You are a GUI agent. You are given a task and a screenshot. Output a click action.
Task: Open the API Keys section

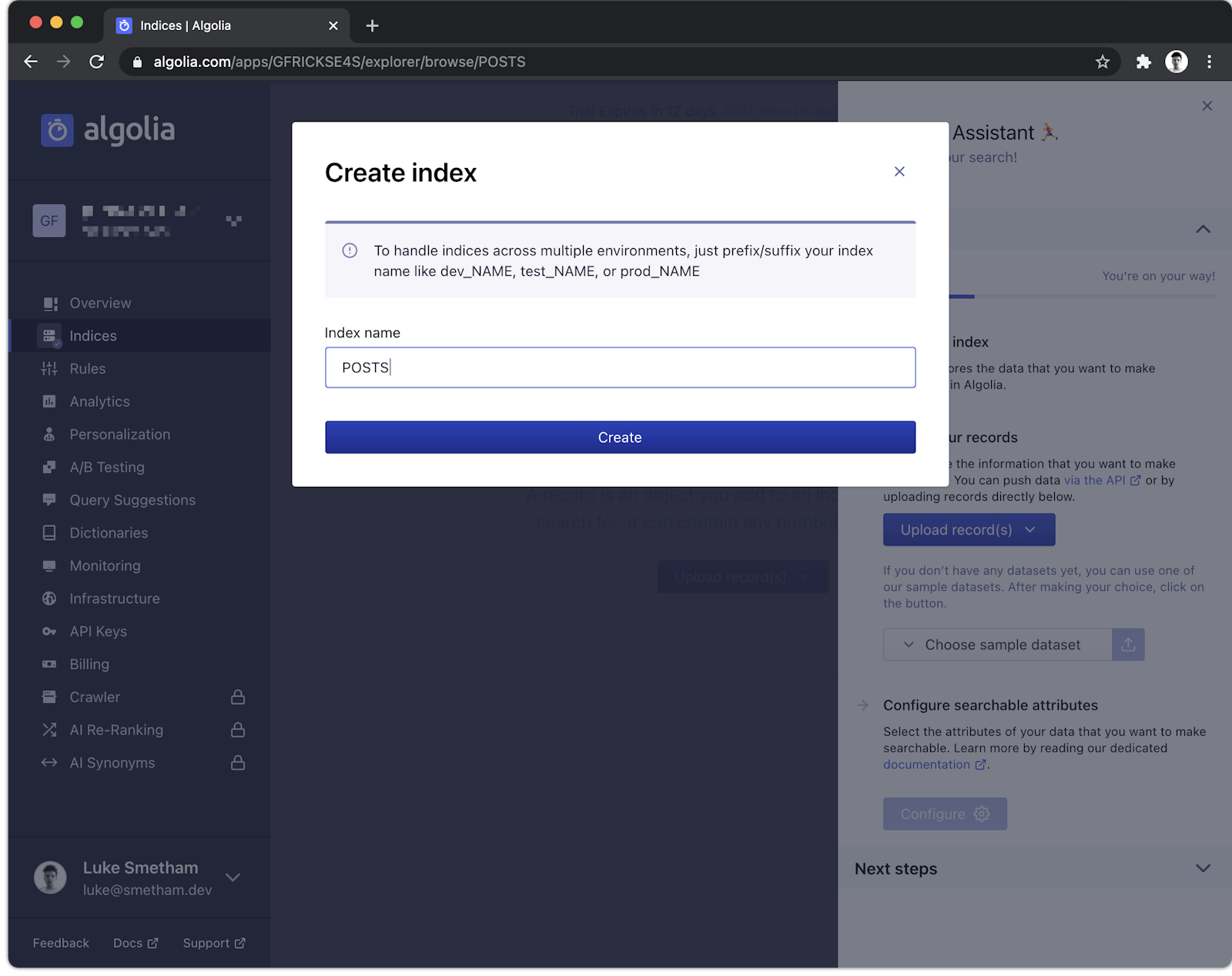point(98,631)
